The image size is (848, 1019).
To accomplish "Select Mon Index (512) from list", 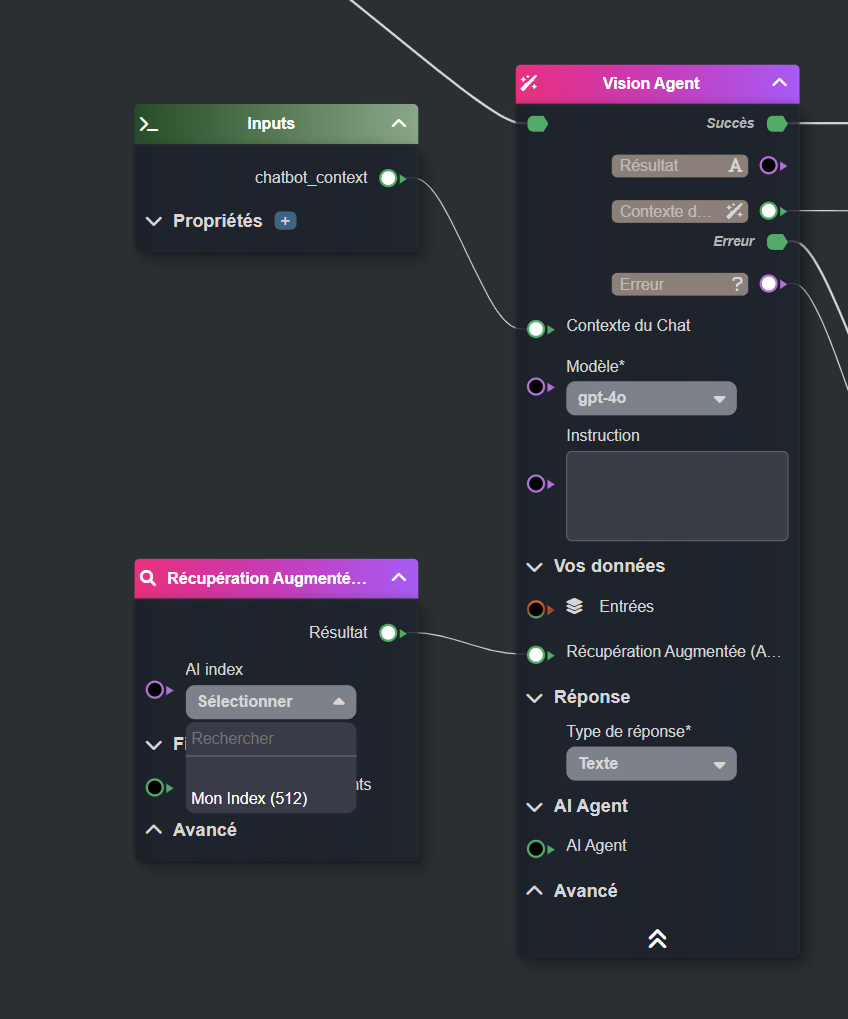I will point(250,798).
